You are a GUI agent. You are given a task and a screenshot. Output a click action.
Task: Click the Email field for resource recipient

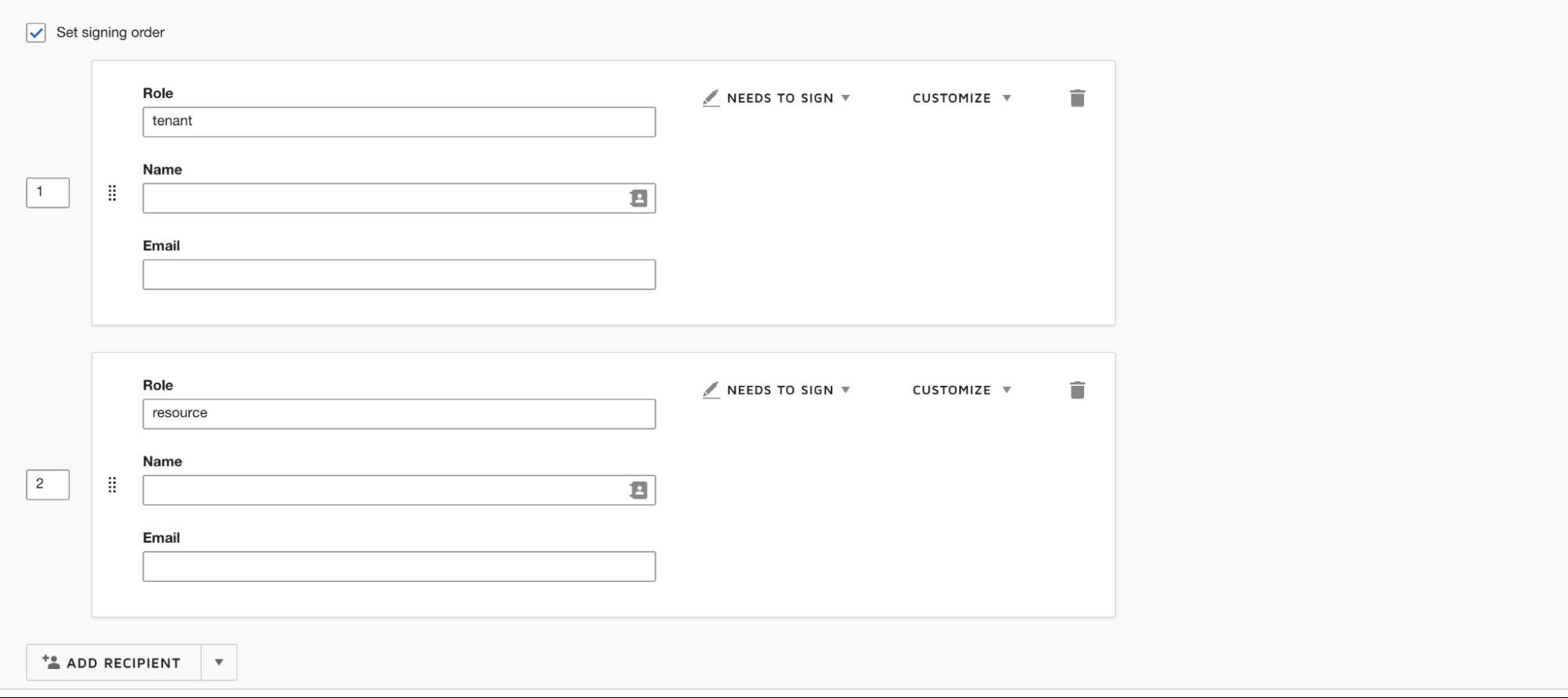point(398,566)
